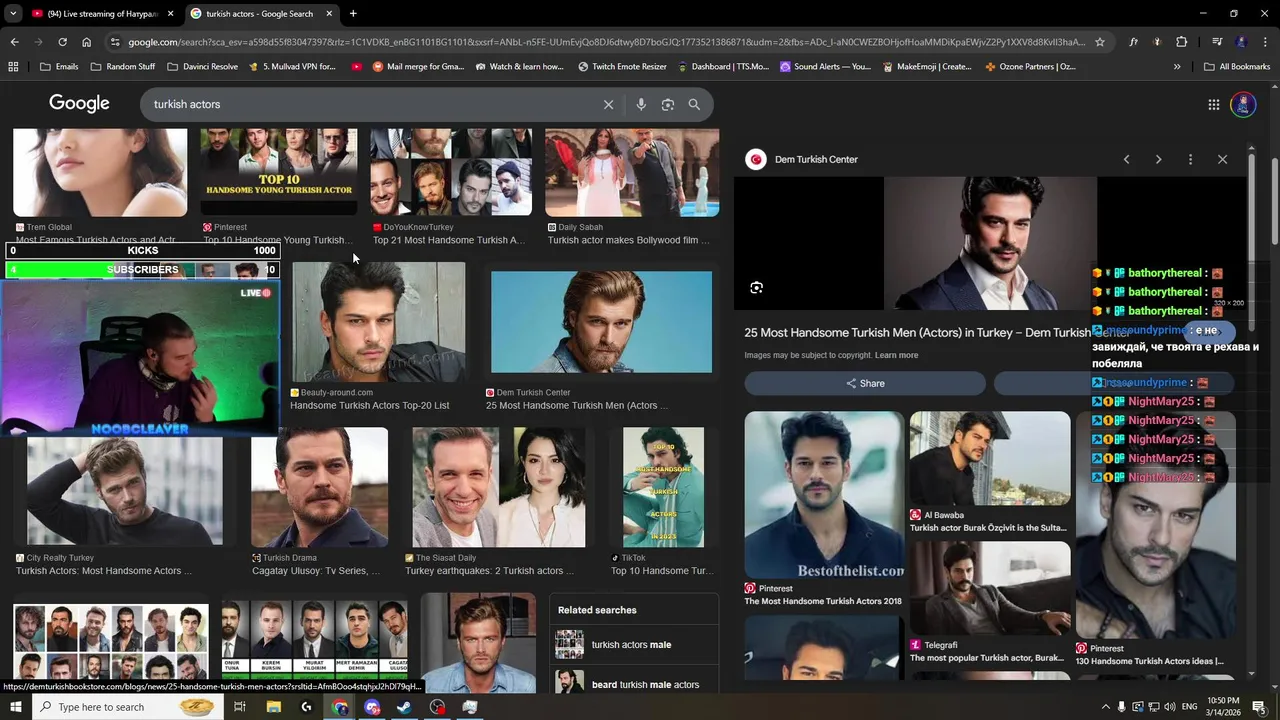Select related search turkish actors male
The width and height of the screenshot is (1280, 720).
pos(634,645)
